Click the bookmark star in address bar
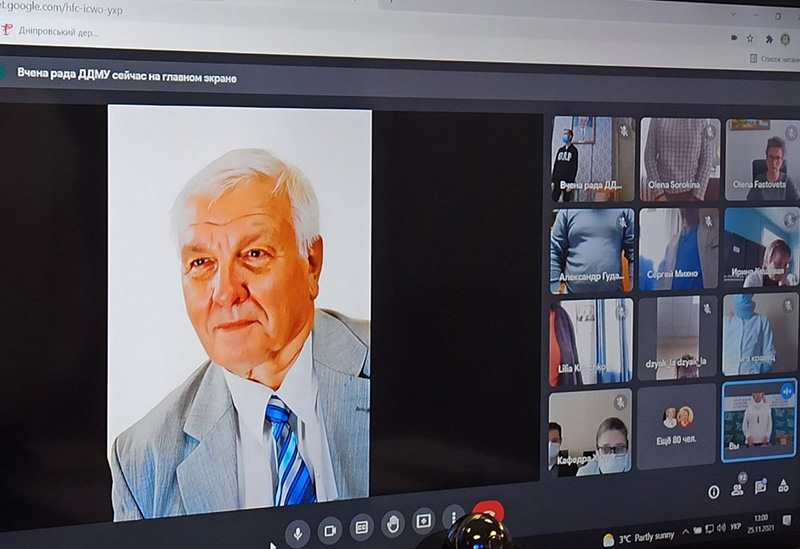Screen dimensions: 800x549 [750, 39]
